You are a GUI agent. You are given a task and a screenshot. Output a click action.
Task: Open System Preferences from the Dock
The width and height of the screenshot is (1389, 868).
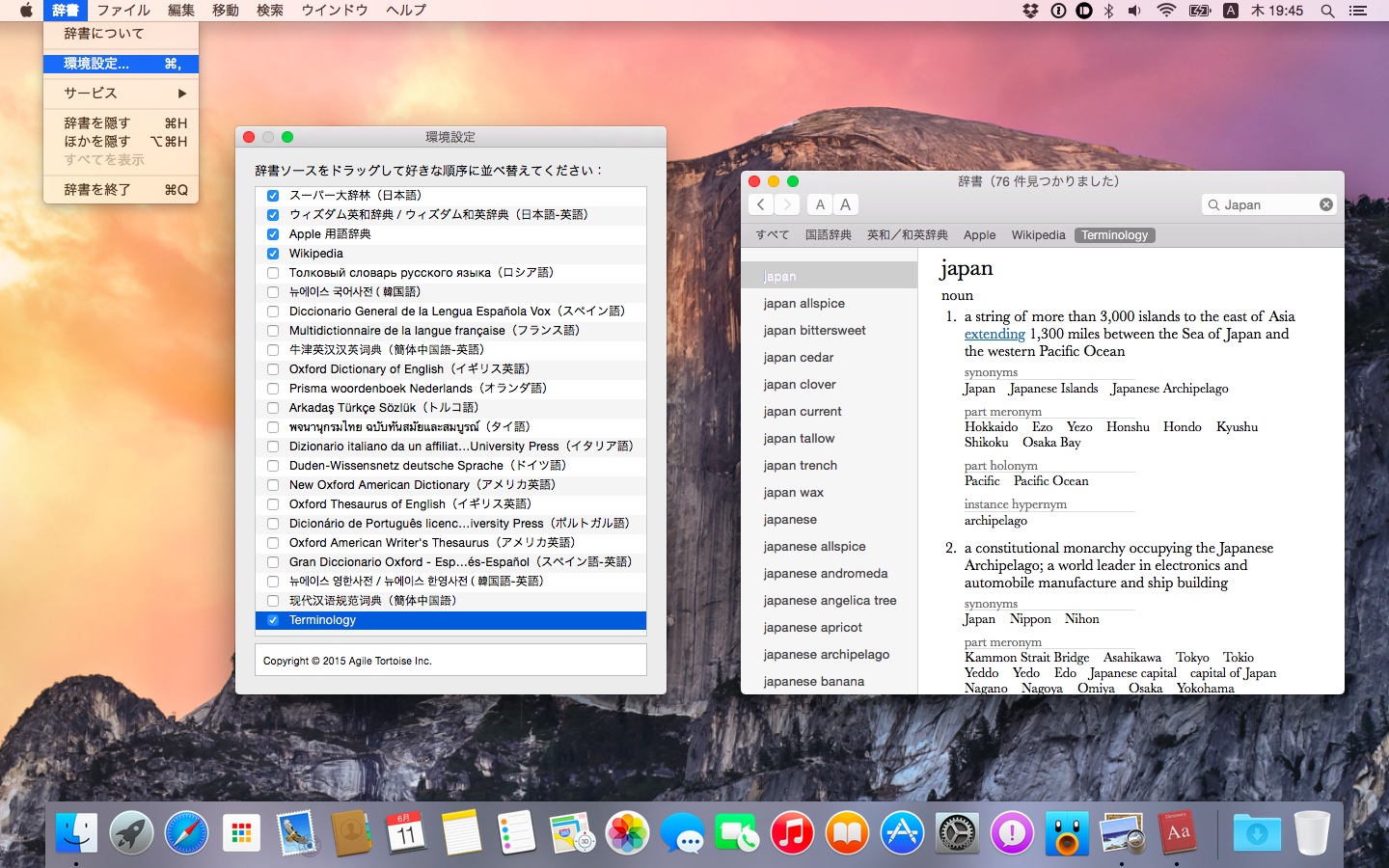pos(957,832)
